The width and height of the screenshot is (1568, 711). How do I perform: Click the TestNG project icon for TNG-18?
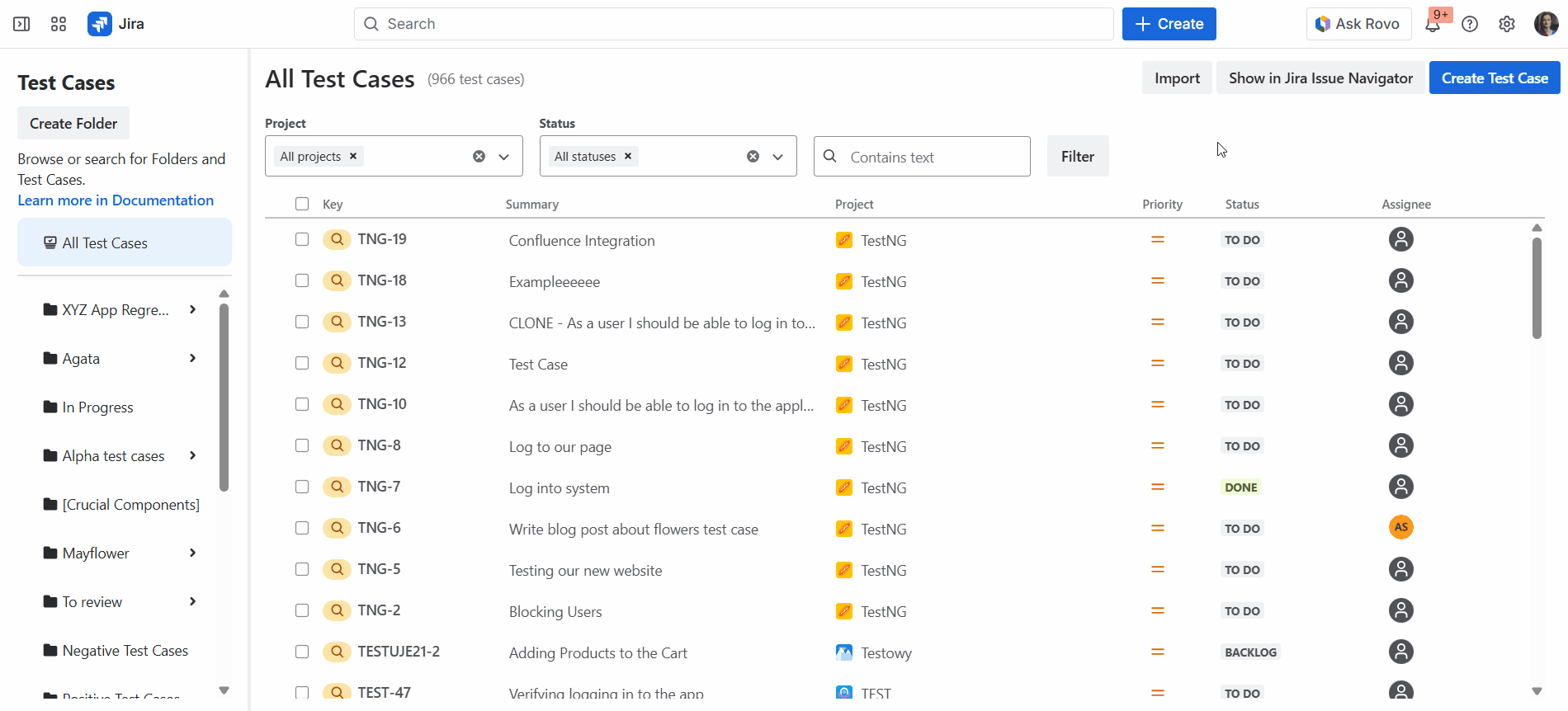(x=843, y=281)
